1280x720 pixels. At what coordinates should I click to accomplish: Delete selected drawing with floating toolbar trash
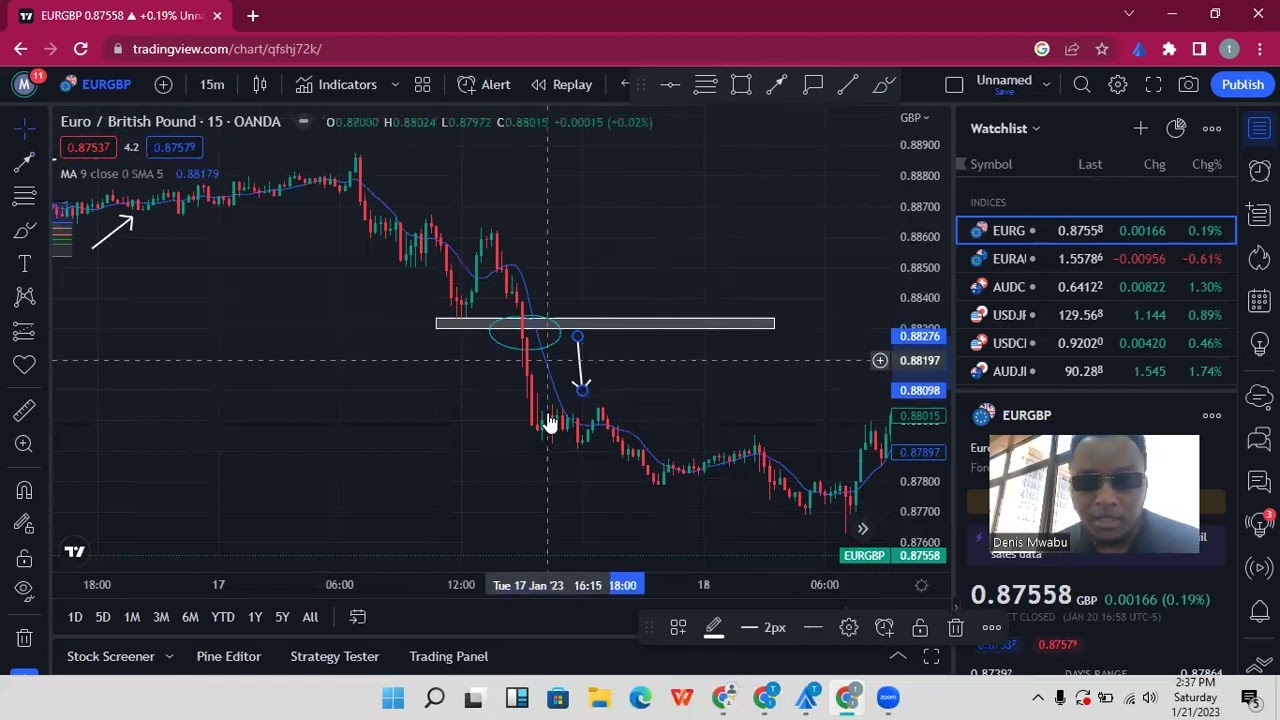[x=955, y=628]
